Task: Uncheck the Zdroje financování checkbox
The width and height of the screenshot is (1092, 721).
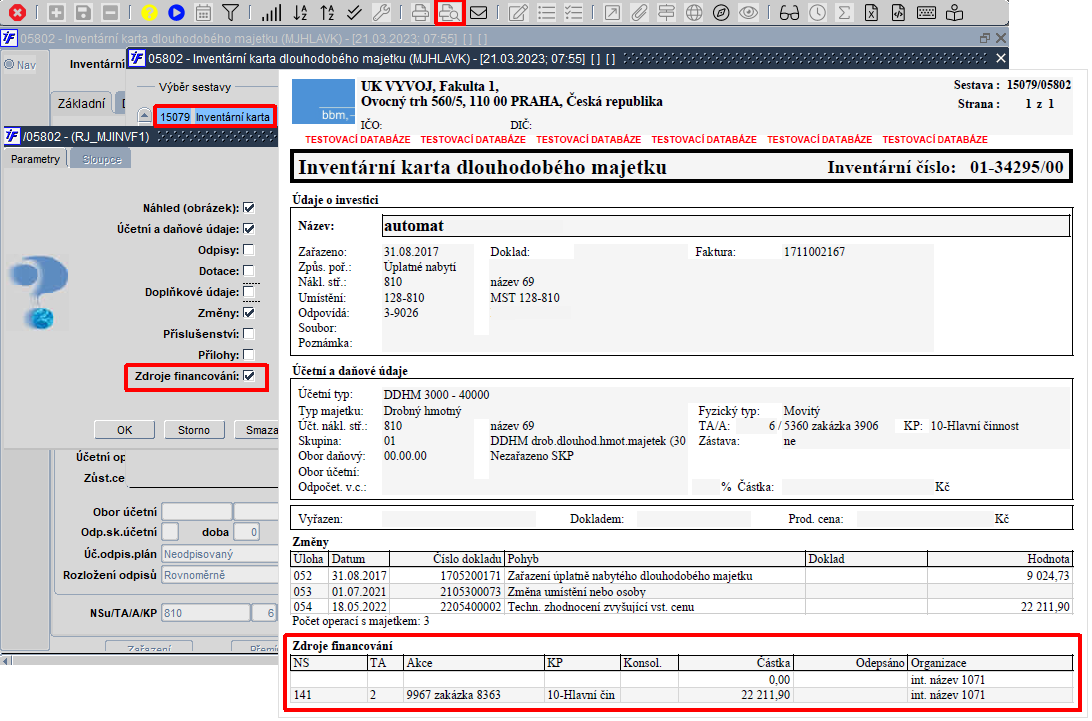Action: [249, 376]
